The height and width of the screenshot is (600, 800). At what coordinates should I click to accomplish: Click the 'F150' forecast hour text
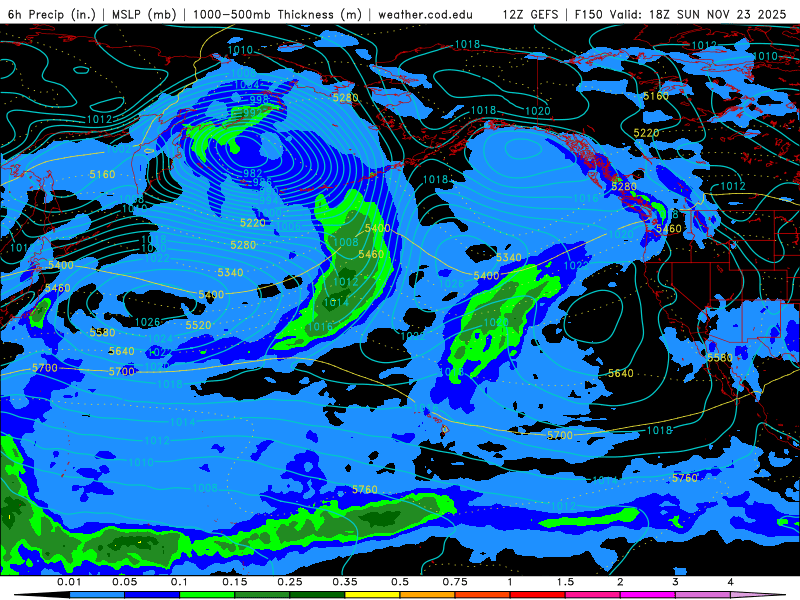[589, 15]
